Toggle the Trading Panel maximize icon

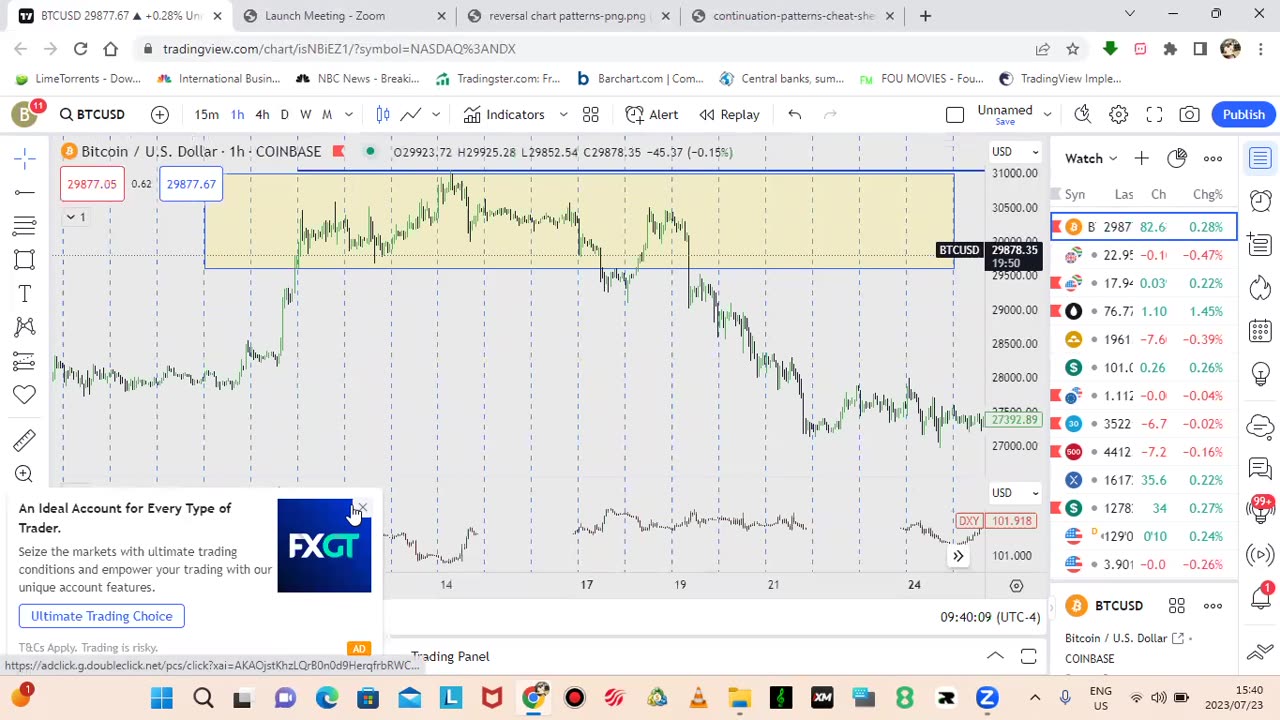pyautogui.click(x=1028, y=656)
